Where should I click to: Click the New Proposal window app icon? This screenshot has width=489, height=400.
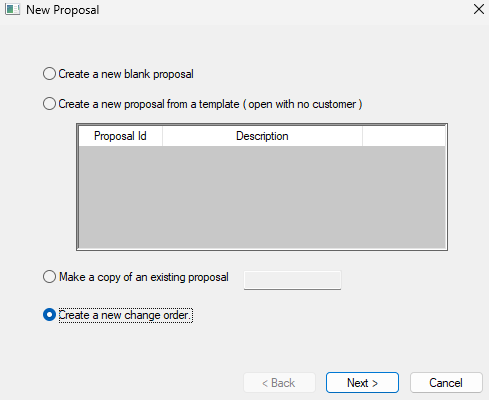[12, 9]
